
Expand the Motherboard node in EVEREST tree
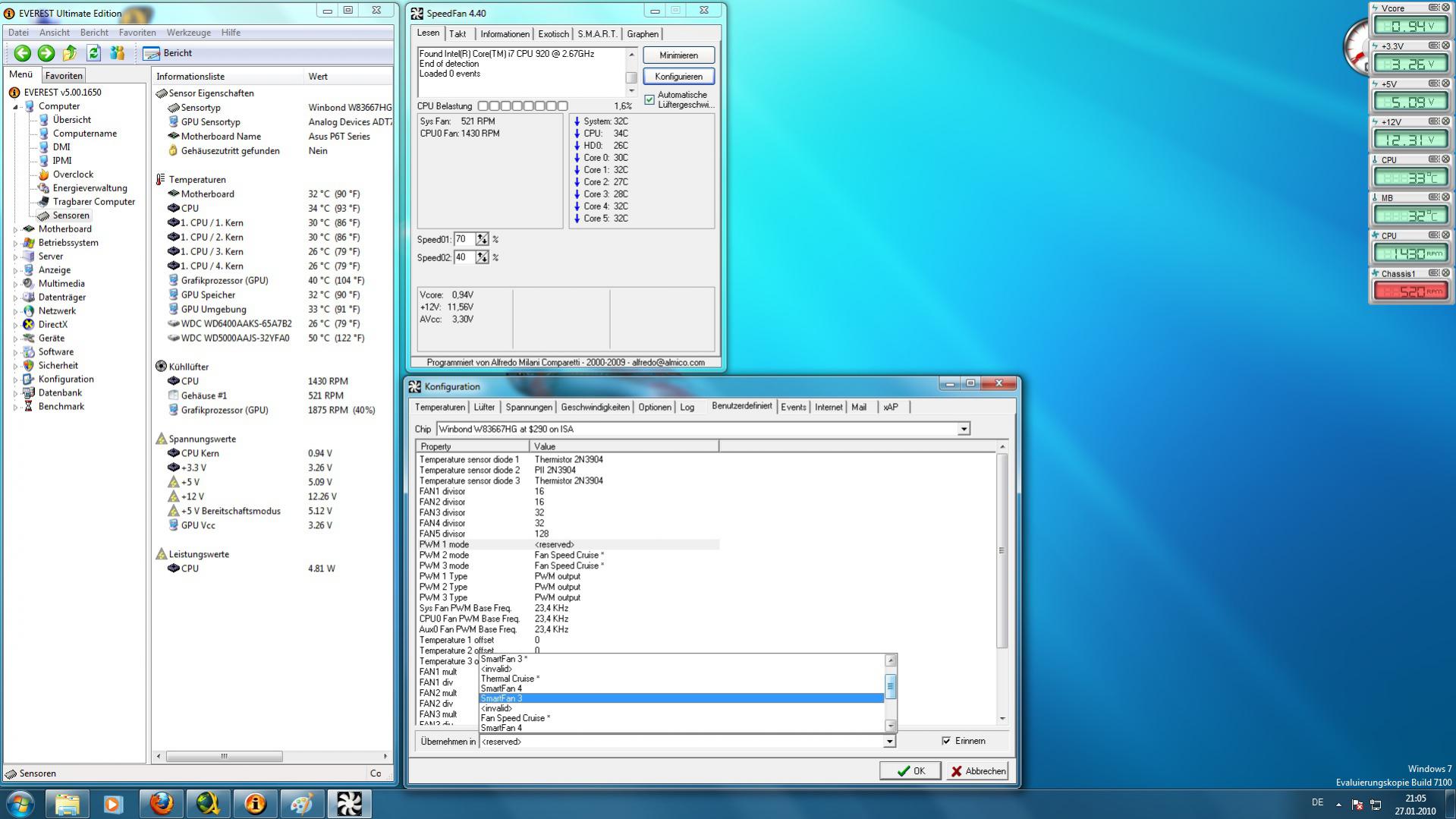pos(15,229)
